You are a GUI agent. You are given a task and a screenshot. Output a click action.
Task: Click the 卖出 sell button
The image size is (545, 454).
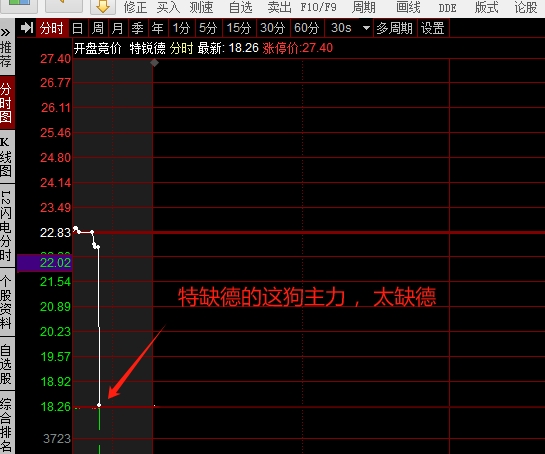coord(279,7)
